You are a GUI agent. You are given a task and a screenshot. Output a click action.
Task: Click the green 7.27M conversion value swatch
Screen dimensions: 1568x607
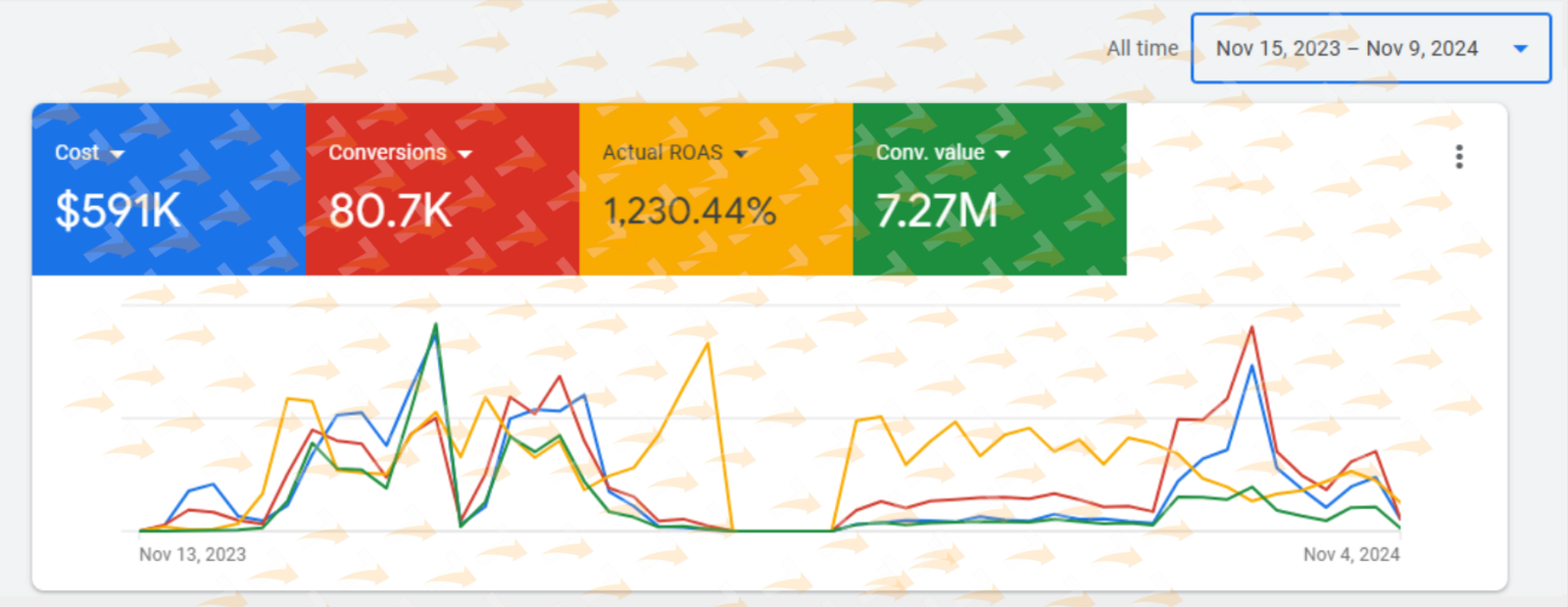pos(936,211)
